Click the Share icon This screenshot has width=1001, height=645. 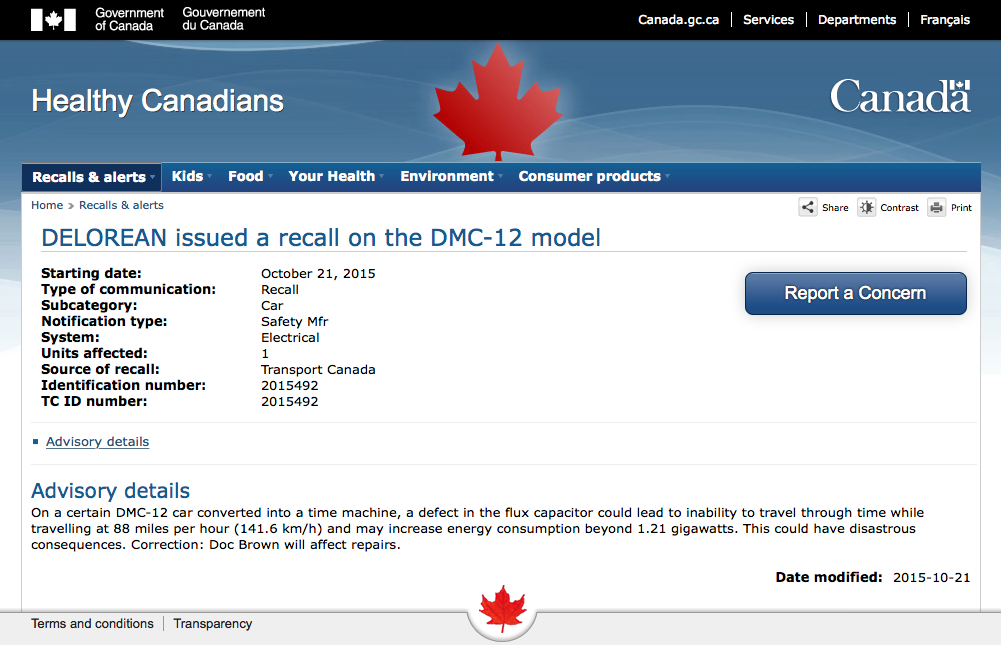(x=808, y=207)
